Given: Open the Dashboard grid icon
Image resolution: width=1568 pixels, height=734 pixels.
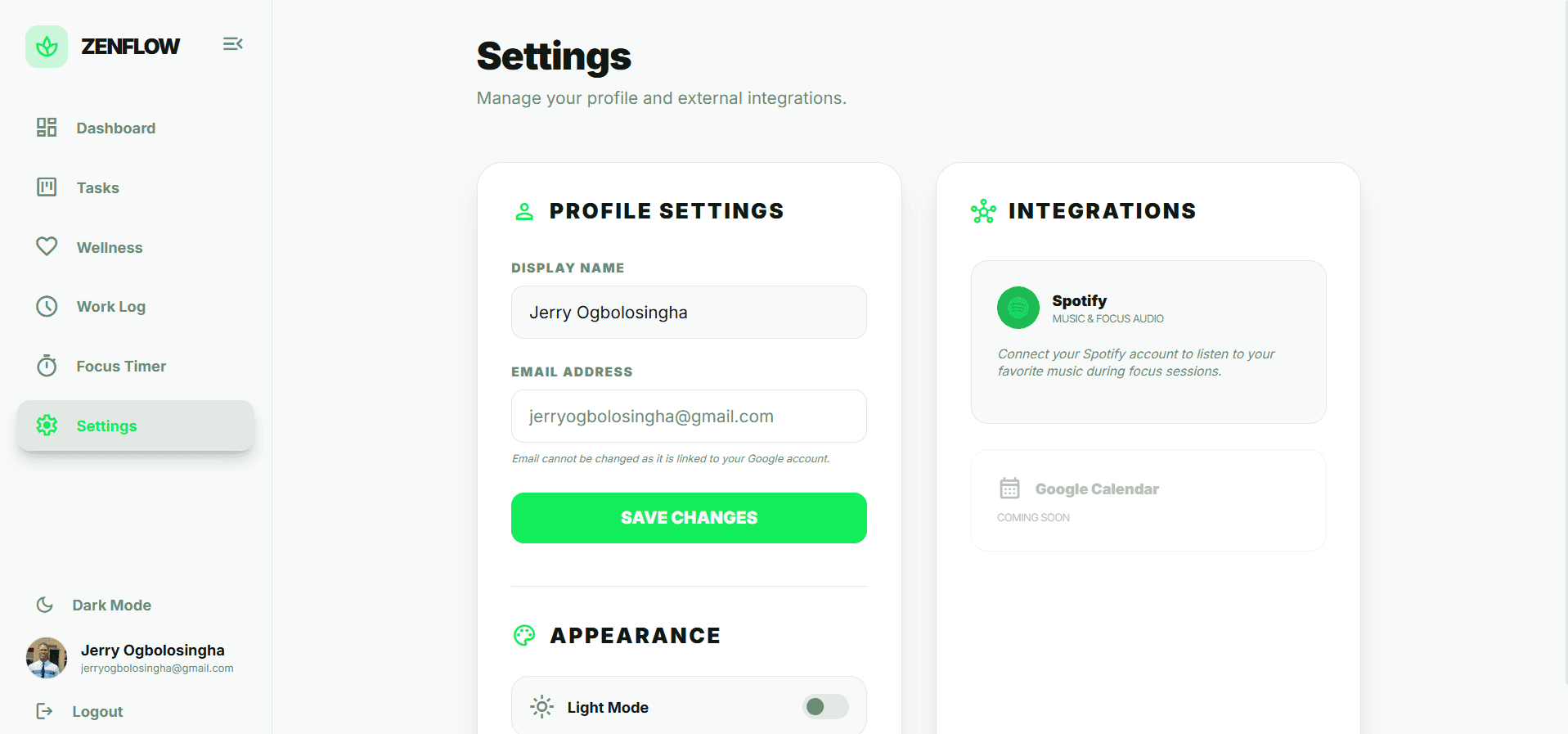Looking at the screenshot, I should point(47,128).
